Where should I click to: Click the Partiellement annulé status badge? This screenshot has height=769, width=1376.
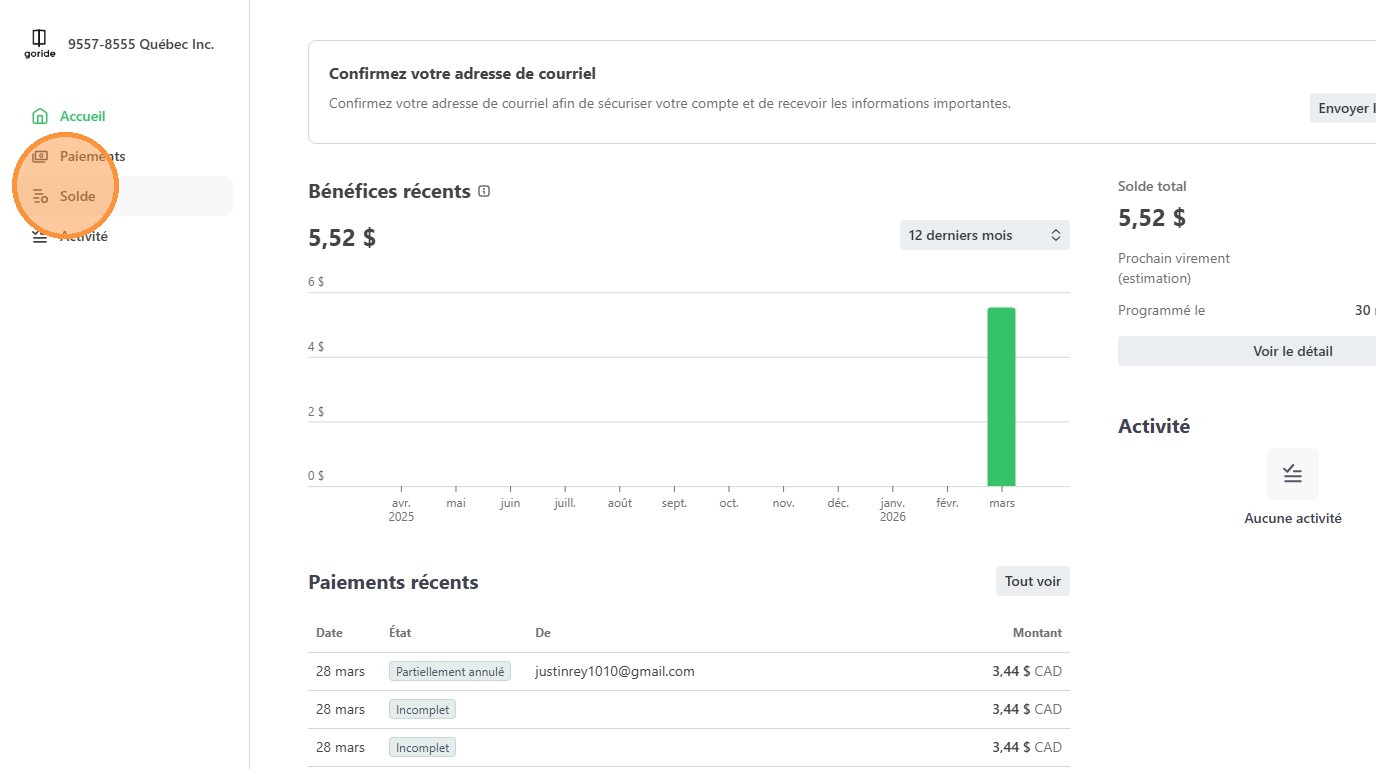point(449,672)
